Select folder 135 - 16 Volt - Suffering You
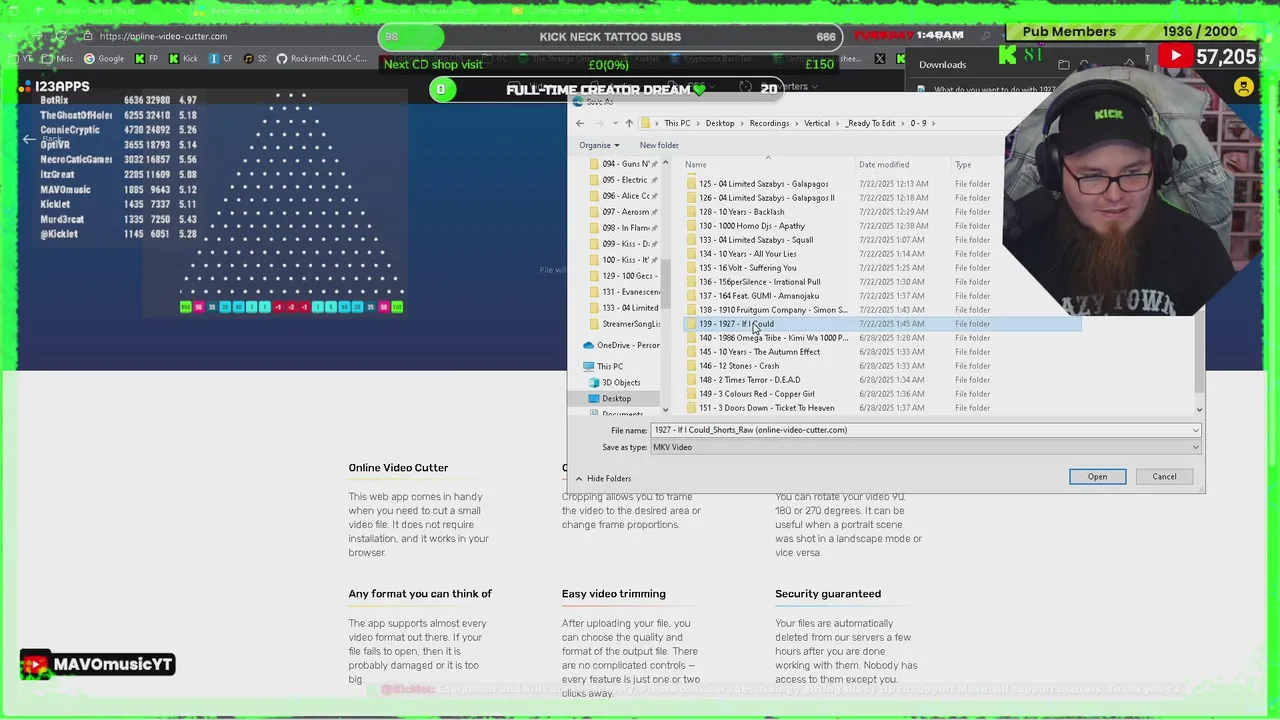Viewport: 1280px width, 720px height. pos(747,268)
